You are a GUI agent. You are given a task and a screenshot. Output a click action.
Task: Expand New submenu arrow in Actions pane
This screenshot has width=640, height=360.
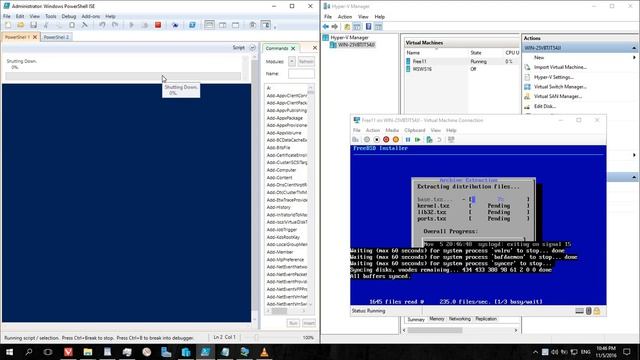point(634,58)
